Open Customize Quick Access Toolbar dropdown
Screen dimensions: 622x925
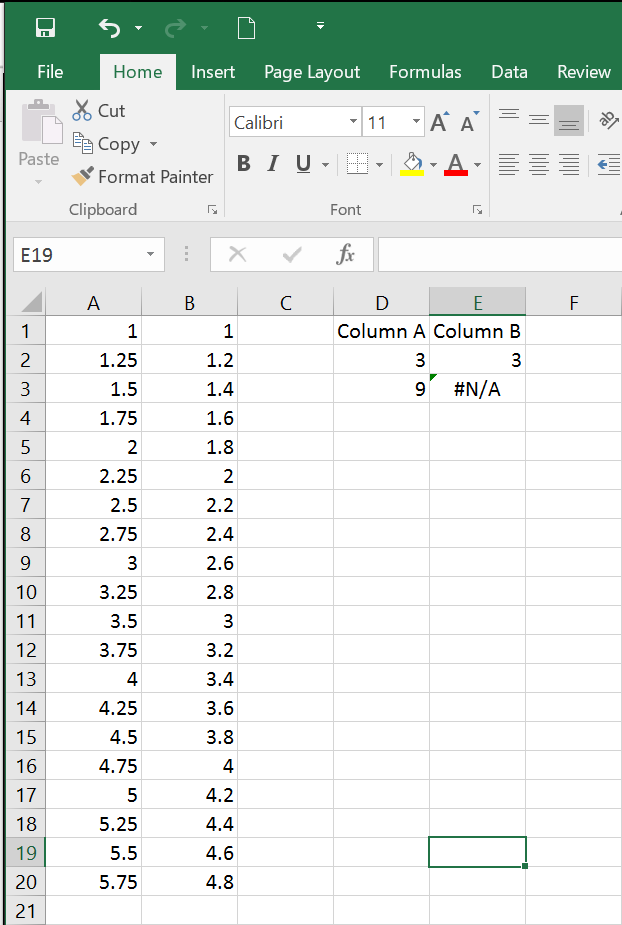(x=320, y=25)
